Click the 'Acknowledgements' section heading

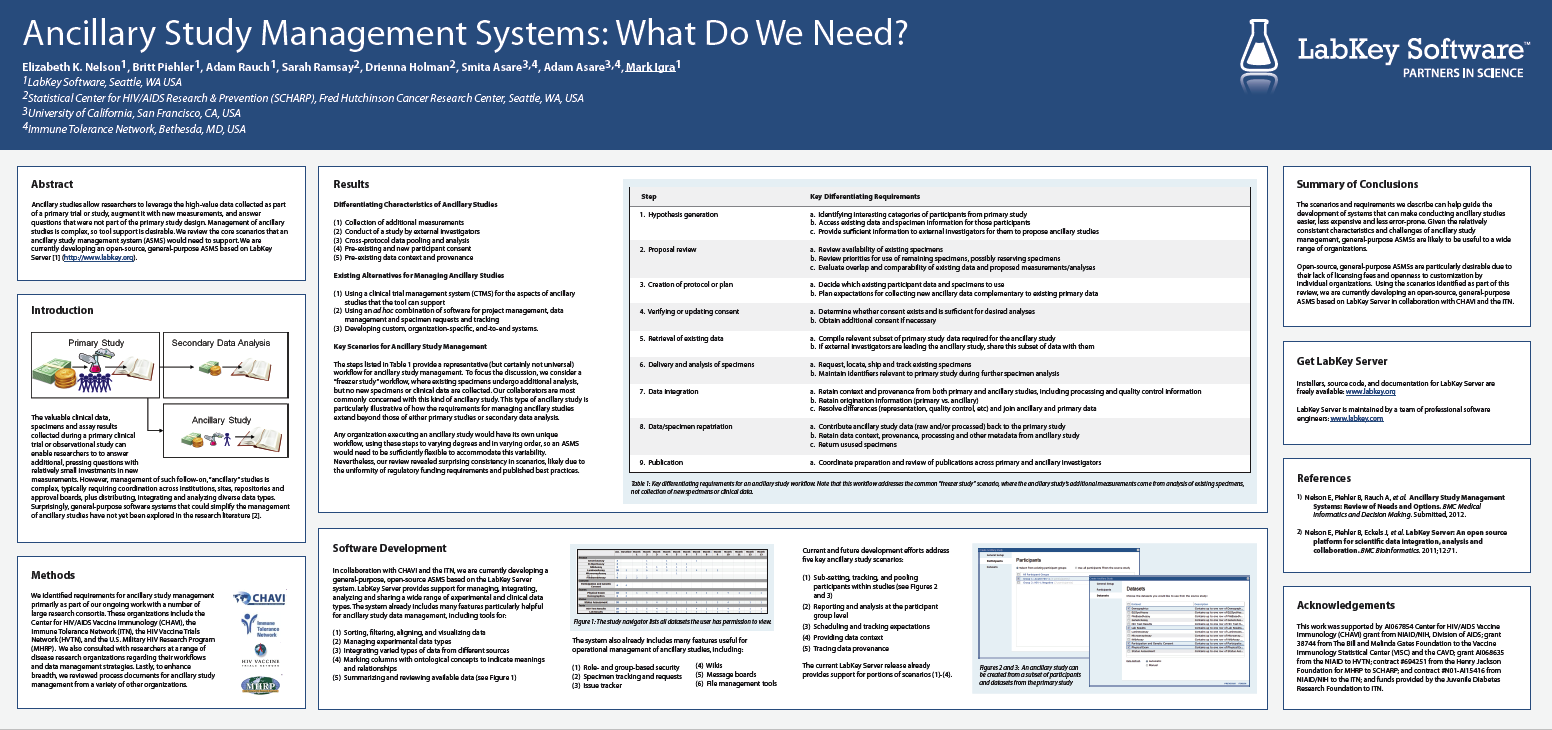coord(1345,605)
